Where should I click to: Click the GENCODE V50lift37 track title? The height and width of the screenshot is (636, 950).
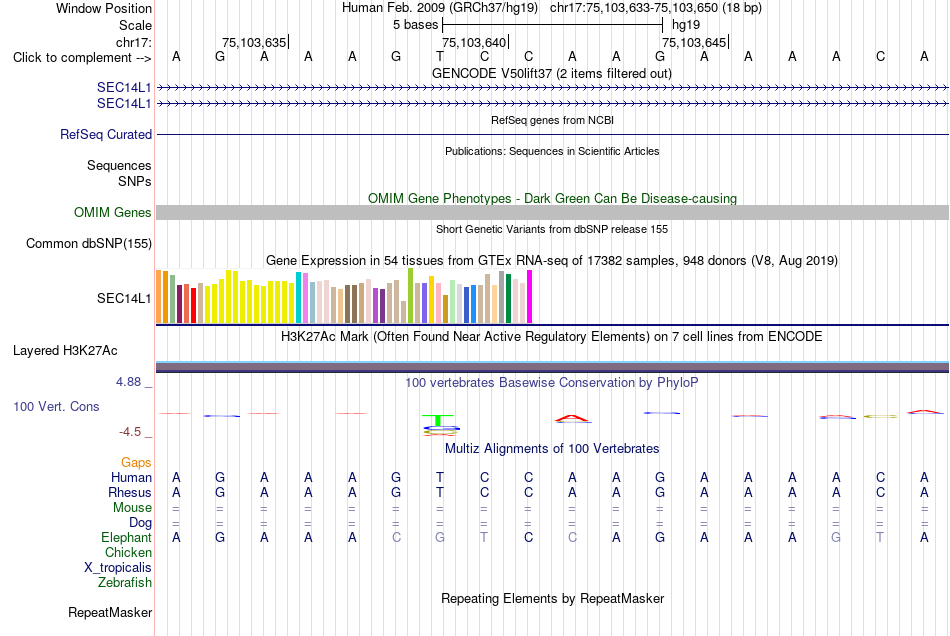click(552, 73)
